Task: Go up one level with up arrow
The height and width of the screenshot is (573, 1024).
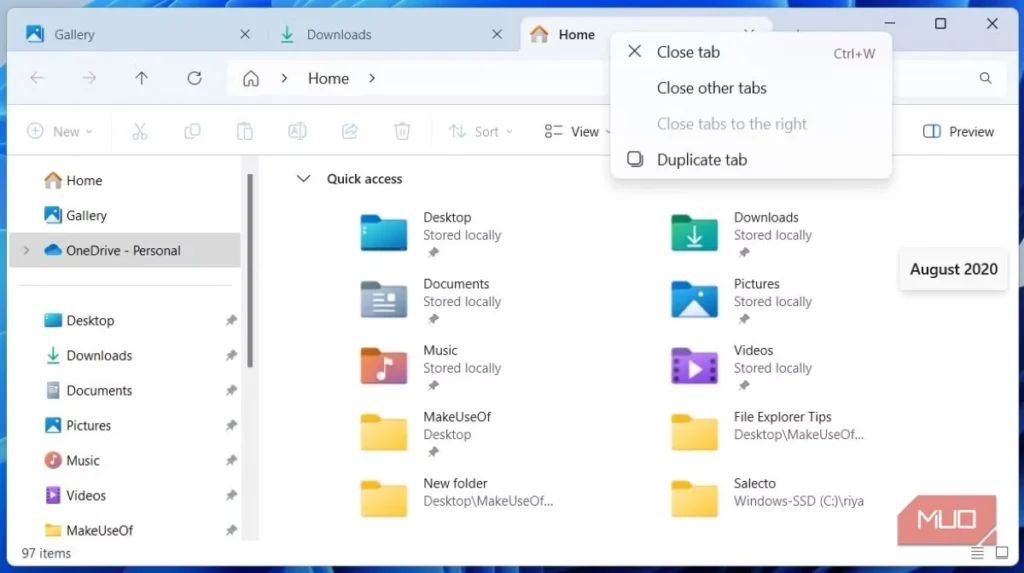Action: point(142,78)
